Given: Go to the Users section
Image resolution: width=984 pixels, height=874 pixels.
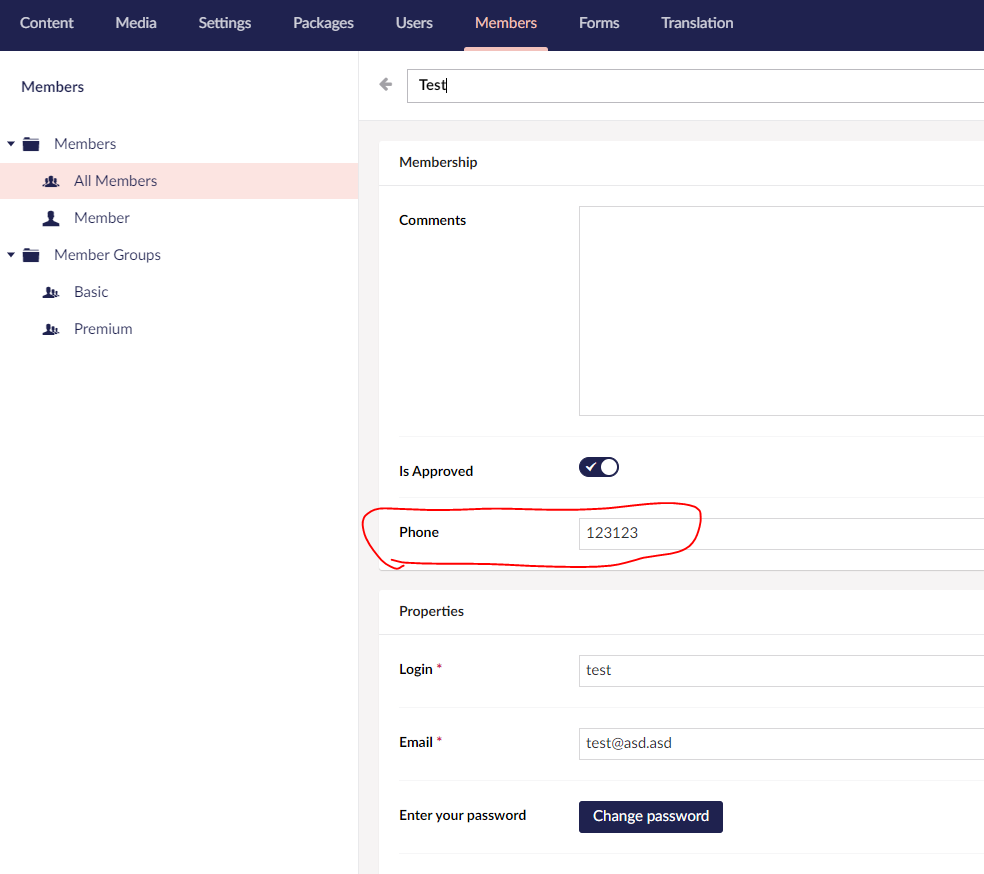Looking at the screenshot, I should coord(413,22).
